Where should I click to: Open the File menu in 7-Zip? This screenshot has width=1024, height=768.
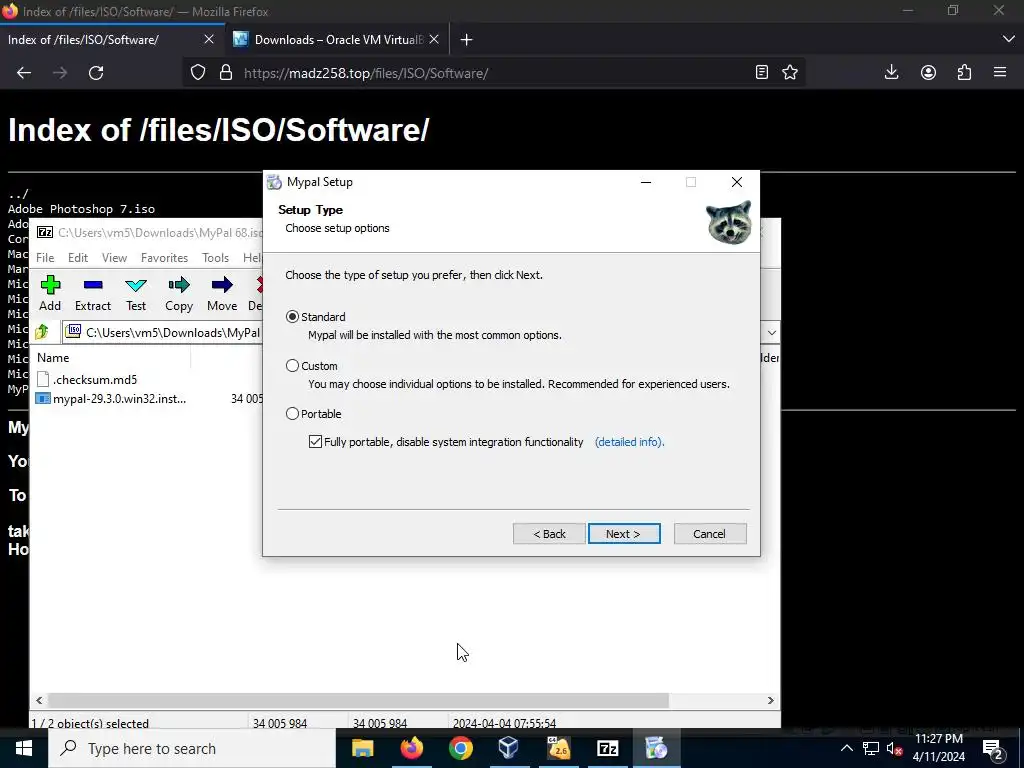coord(45,258)
